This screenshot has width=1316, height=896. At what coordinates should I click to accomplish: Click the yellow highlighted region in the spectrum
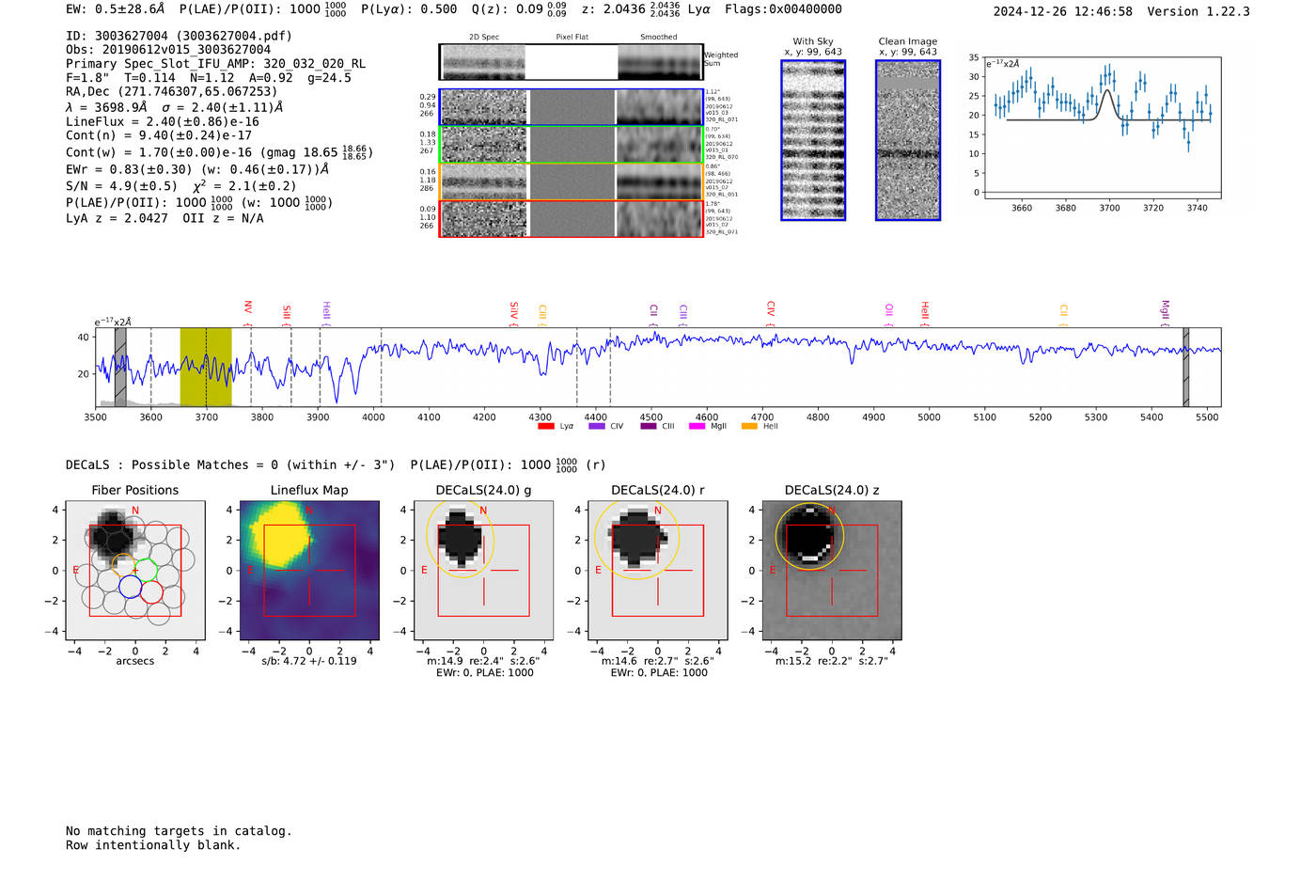pyautogui.click(x=206, y=367)
